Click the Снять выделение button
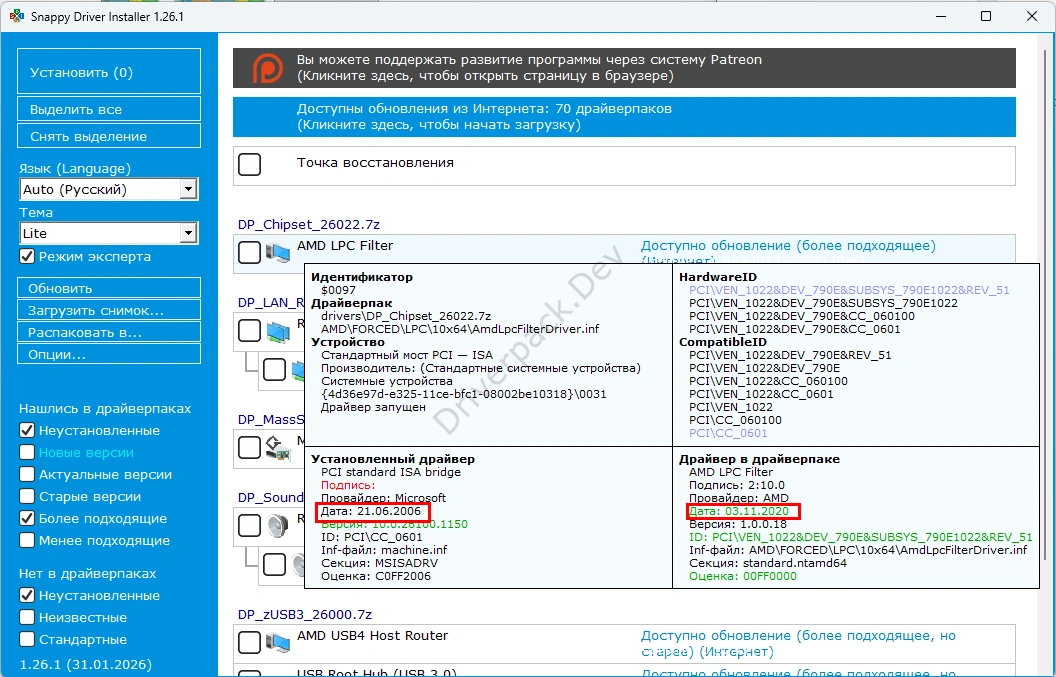This screenshot has height=677, width=1056. point(108,135)
